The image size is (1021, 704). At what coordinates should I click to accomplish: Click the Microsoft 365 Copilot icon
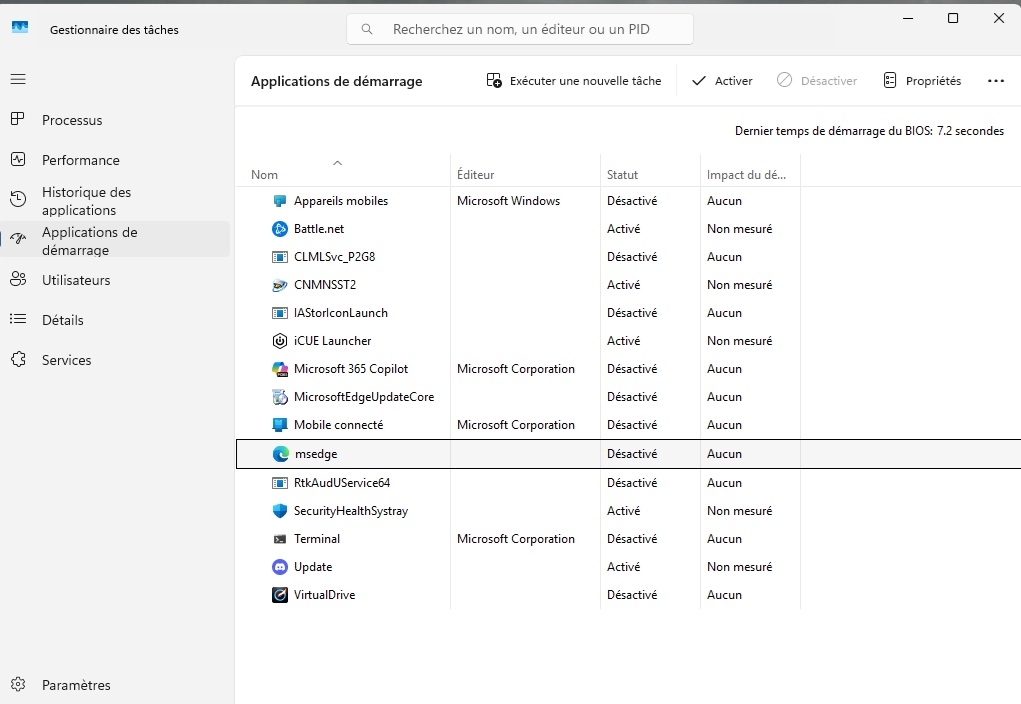coord(280,369)
